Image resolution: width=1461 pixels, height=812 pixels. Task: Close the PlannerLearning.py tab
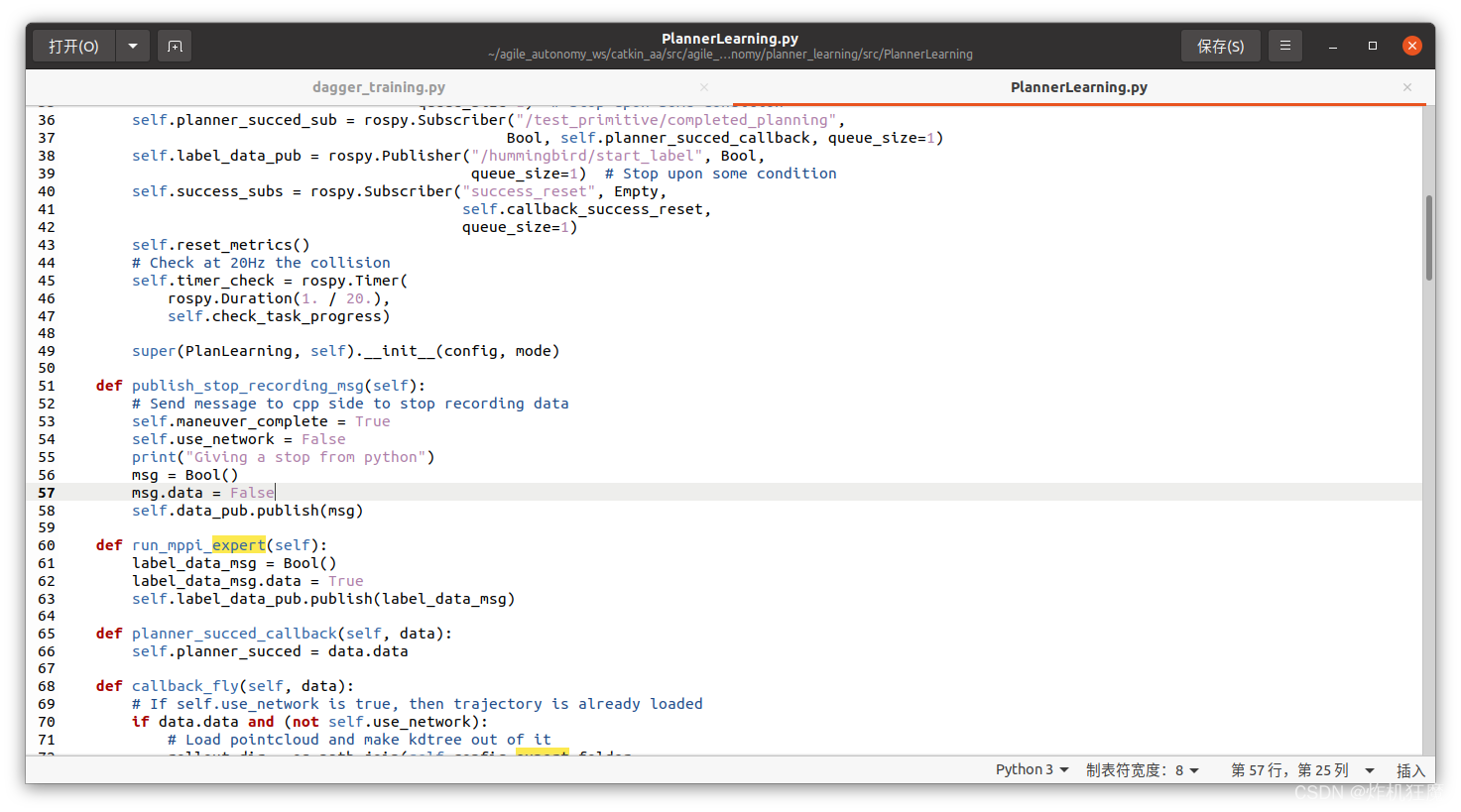pyautogui.click(x=1406, y=87)
